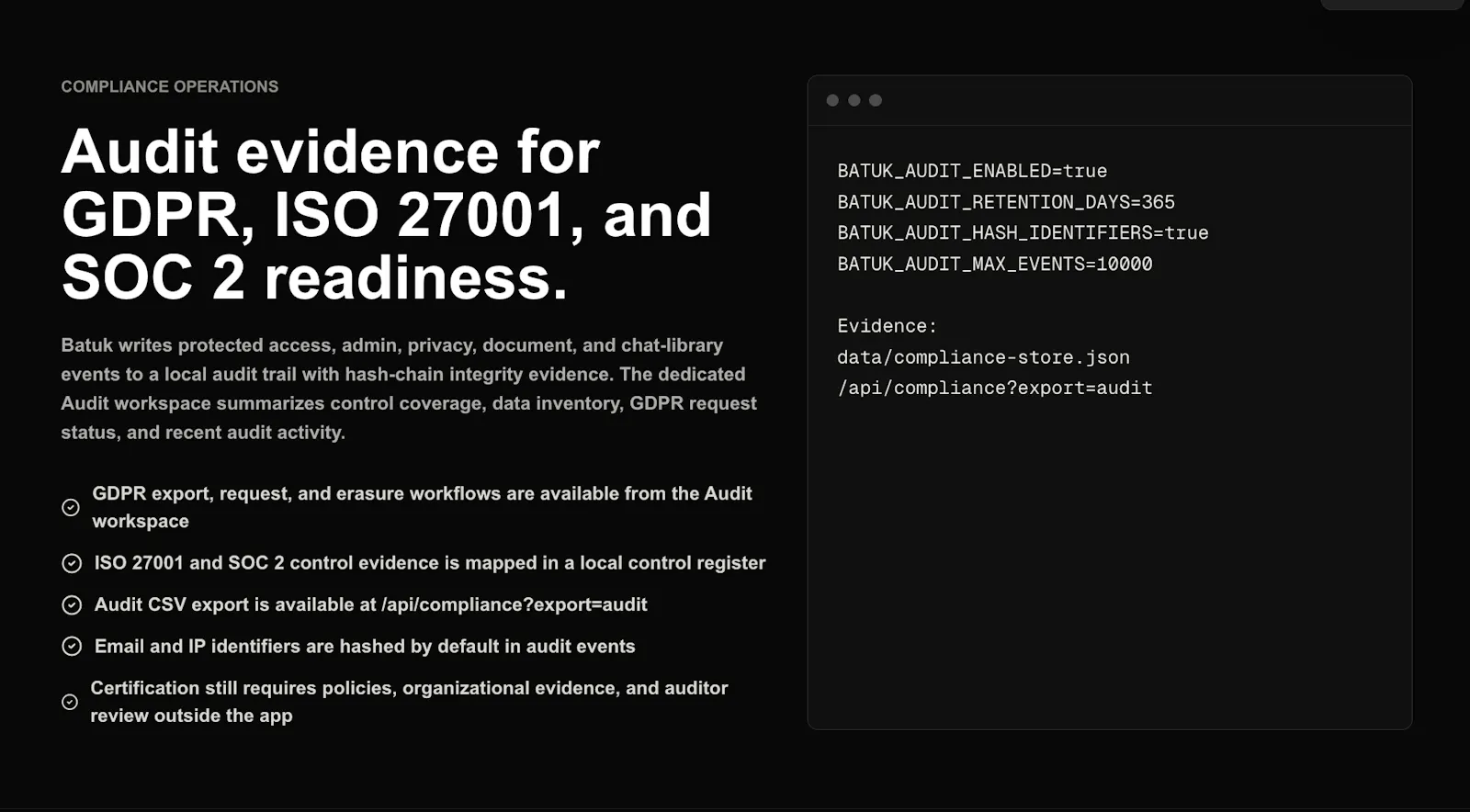Click the BATUK_AUDIT_RETENTION_DAYS=365 line
This screenshot has width=1470, height=812.
(x=1006, y=202)
